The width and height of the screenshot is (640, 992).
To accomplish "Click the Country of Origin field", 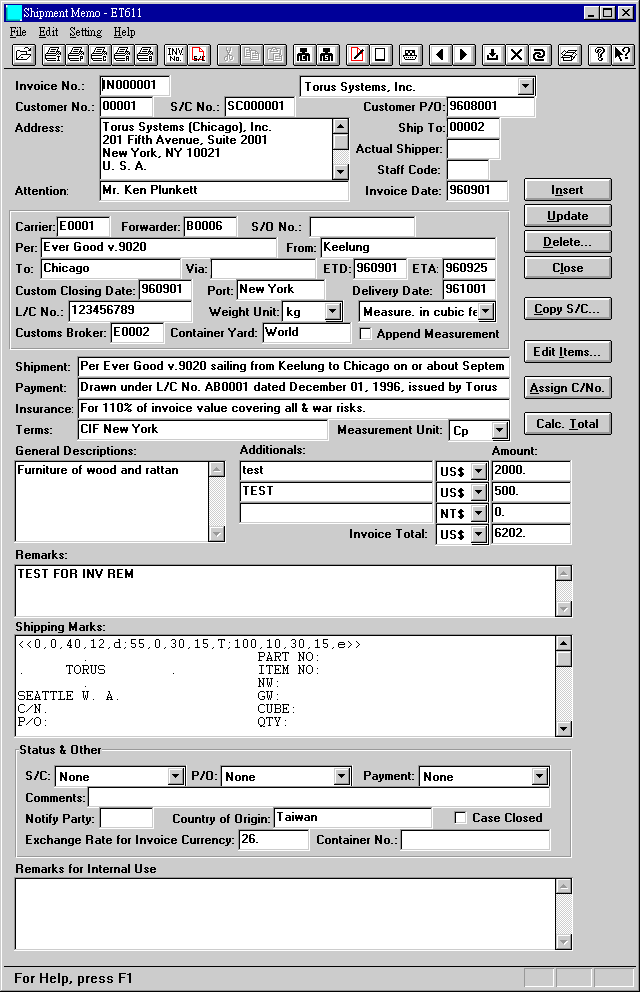I will (x=353, y=818).
